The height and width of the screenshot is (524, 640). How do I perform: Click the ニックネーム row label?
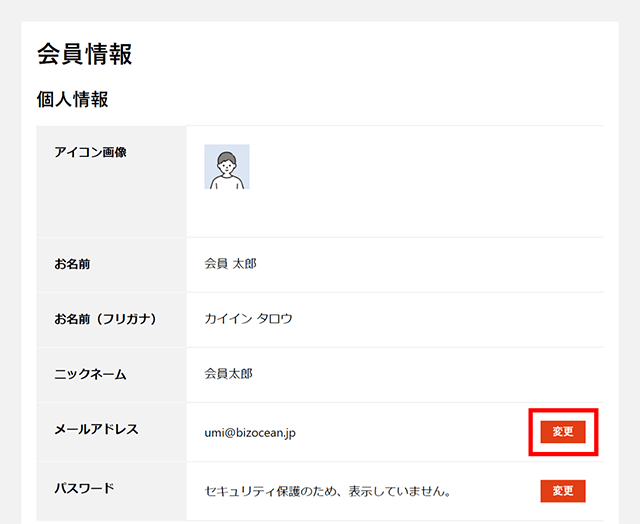[x=90, y=374]
